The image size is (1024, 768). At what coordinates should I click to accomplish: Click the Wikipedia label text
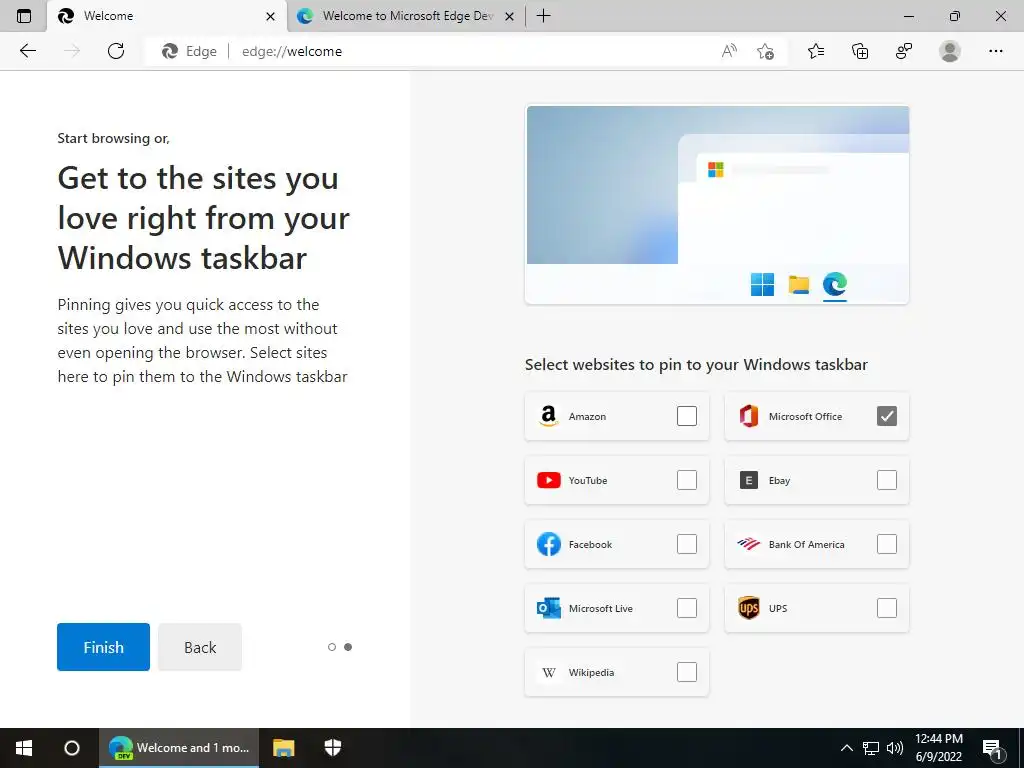coord(591,673)
